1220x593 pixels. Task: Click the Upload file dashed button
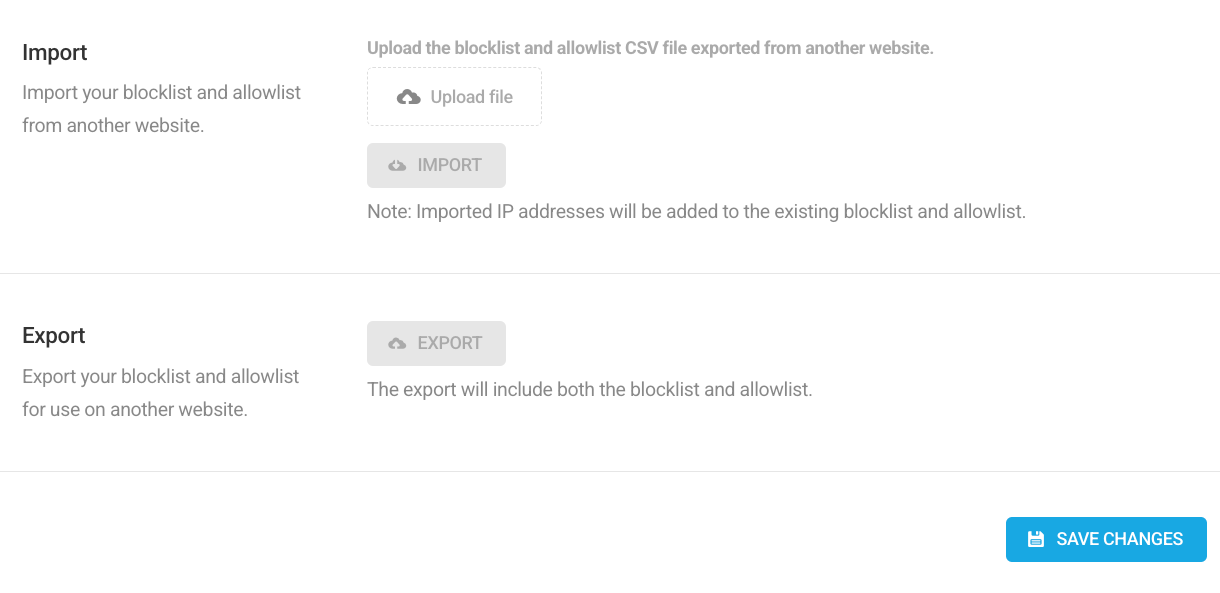(454, 96)
